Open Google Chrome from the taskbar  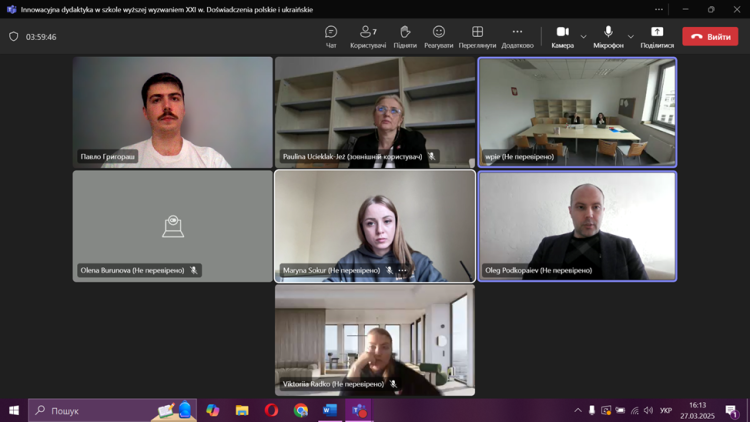click(301, 410)
